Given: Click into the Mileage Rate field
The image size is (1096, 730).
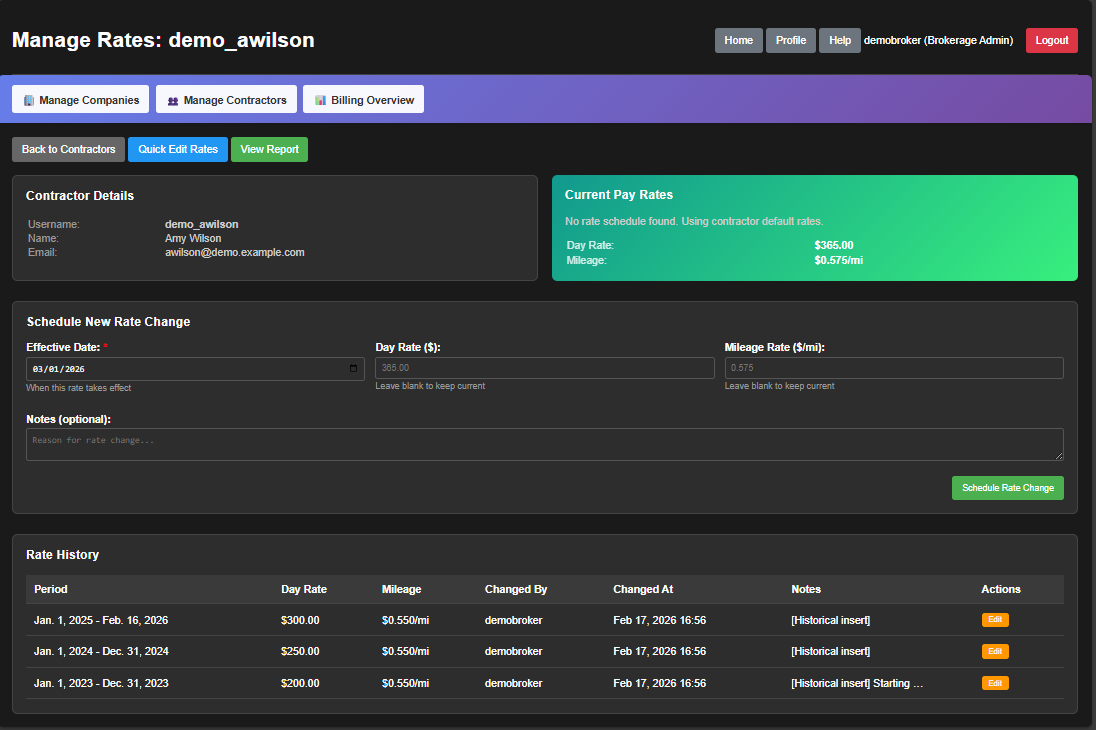Looking at the screenshot, I should click(x=893, y=369).
